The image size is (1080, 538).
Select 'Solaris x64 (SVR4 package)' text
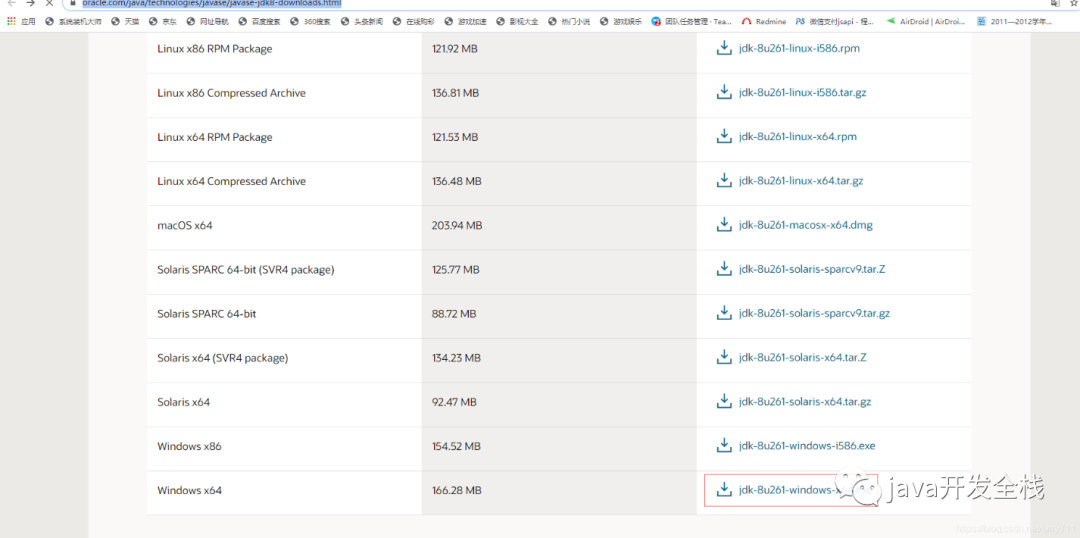pos(222,358)
